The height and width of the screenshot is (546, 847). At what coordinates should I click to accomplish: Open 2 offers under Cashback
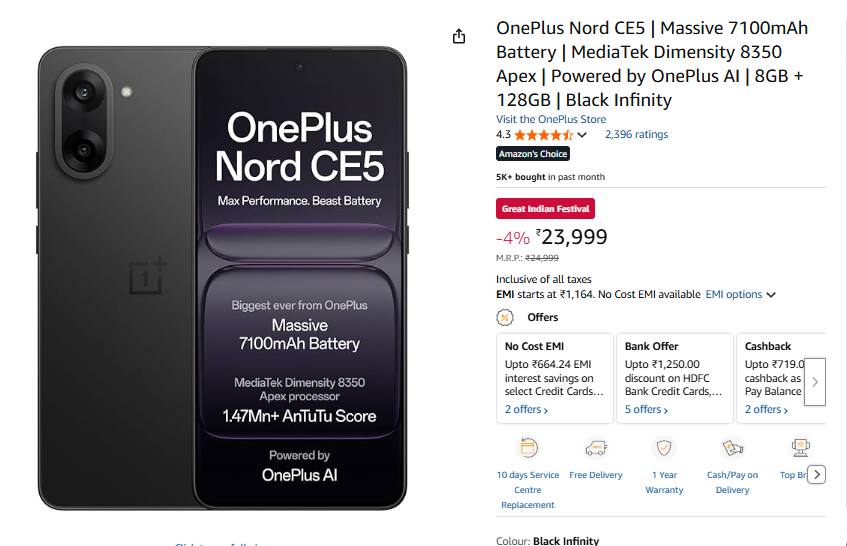click(x=767, y=410)
